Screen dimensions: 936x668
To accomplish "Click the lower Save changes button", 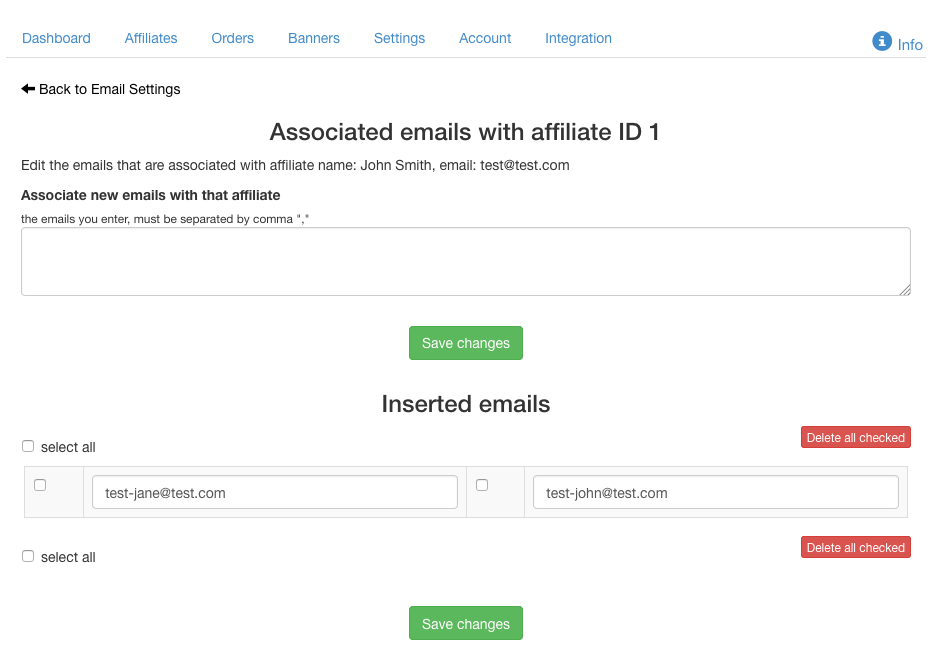I will 466,623.
